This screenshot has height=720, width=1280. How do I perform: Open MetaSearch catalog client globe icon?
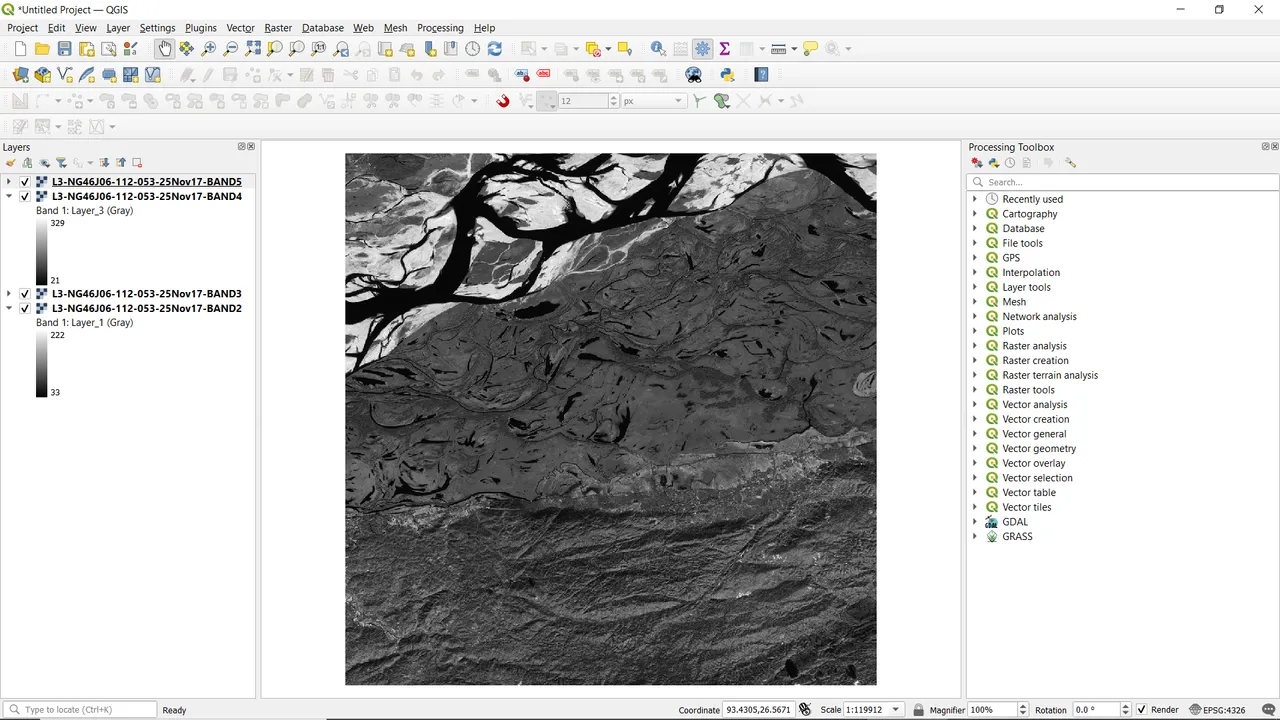tap(693, 74)
